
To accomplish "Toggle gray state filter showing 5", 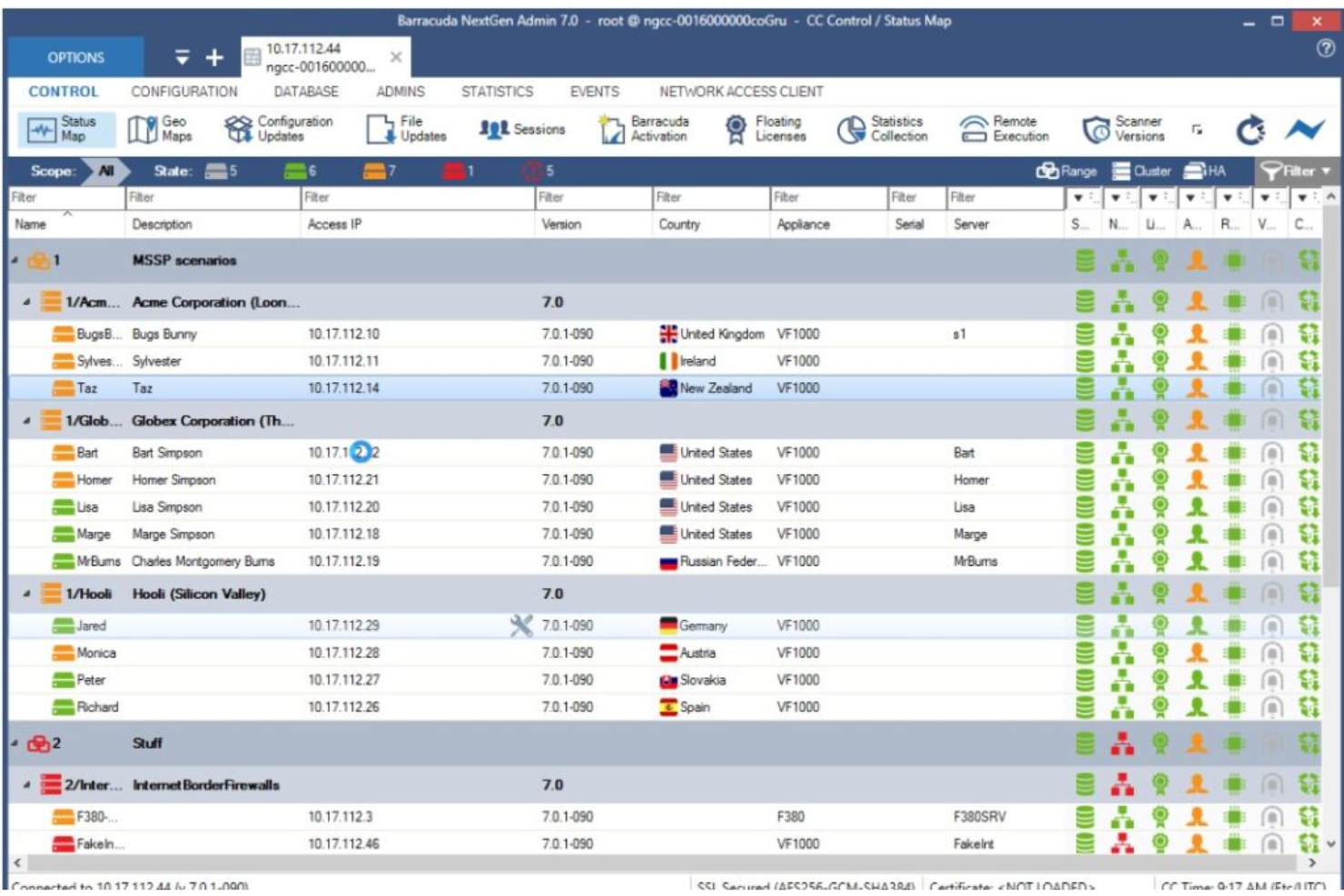I will click(x=221, y=171).
